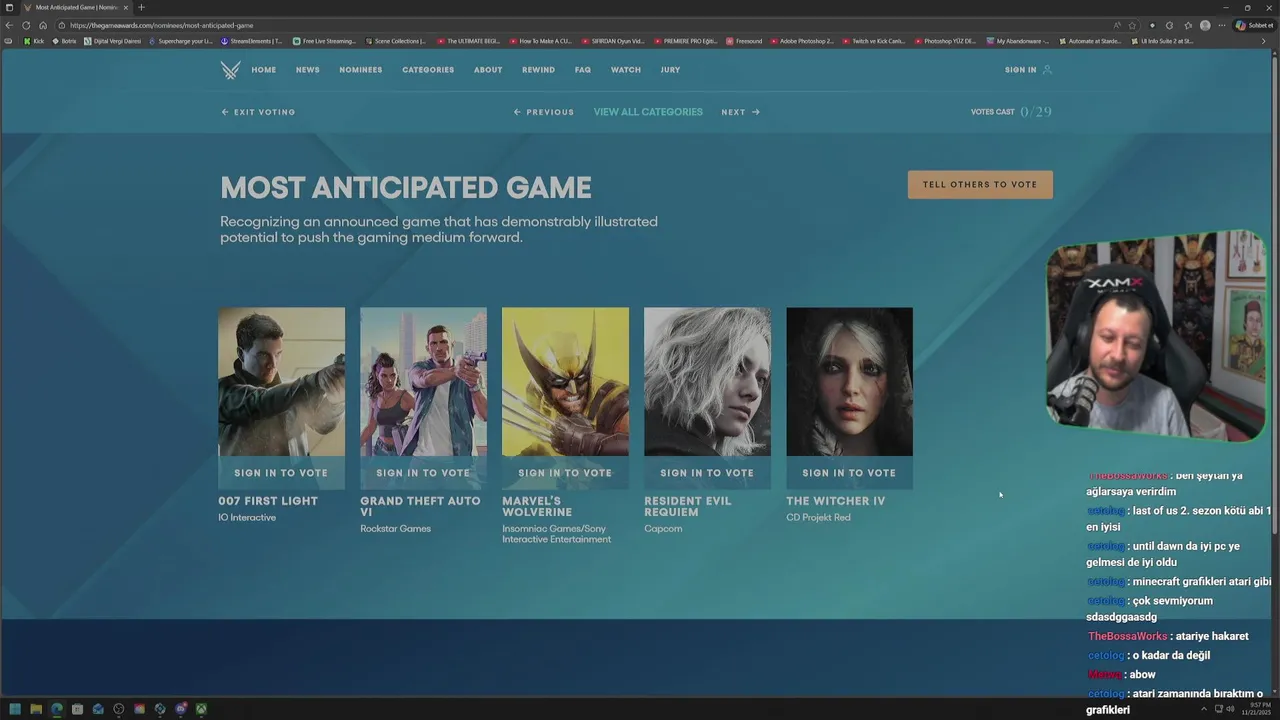1280x720 pixels.
Task: Open the WATCH nav item
Action: pyautogui.click(x=626, y=70)
